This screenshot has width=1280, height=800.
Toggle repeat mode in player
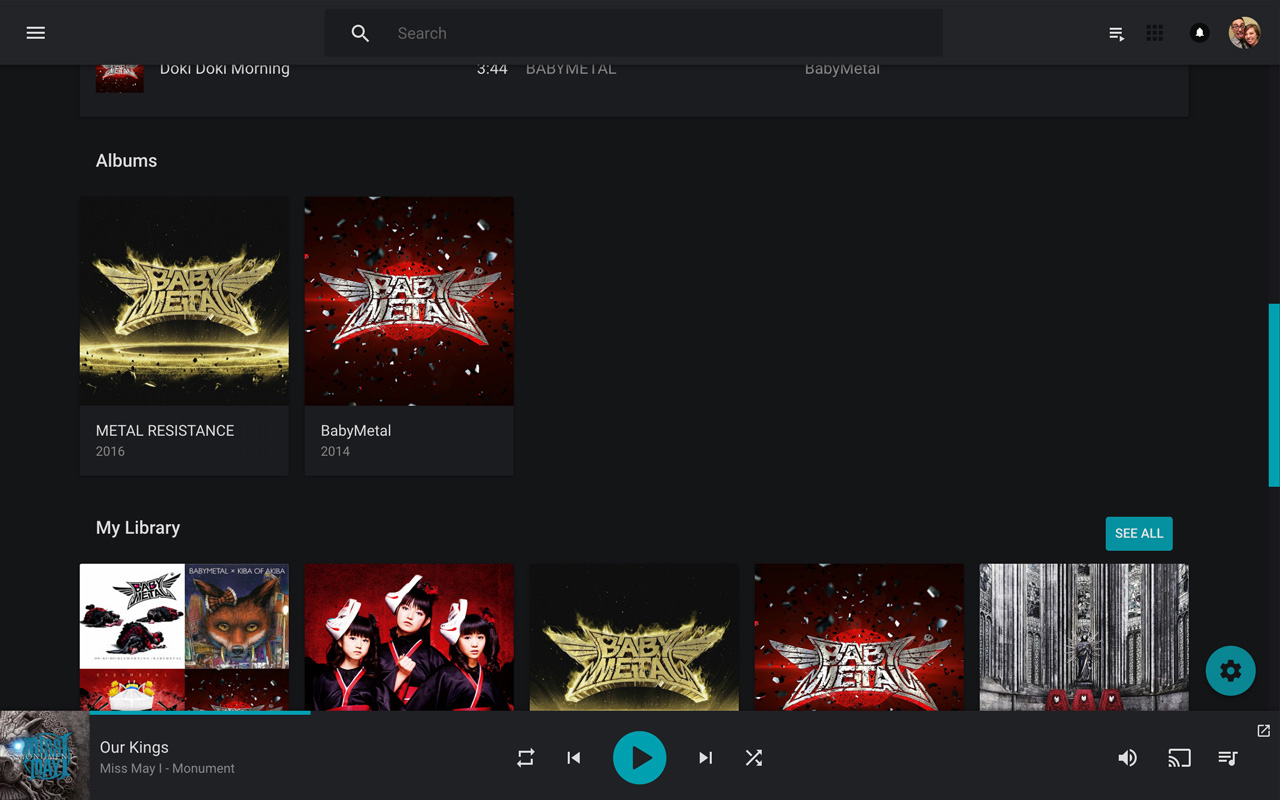(x=525, y=758)
